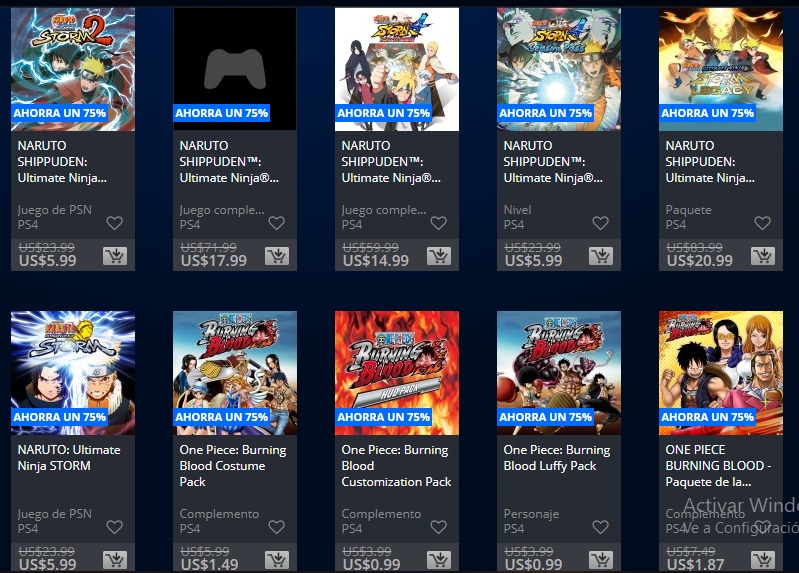799x573 pixels.
Task: Add the US$14.99 Road to Boruto item to cart
Action: click(439, 256)
